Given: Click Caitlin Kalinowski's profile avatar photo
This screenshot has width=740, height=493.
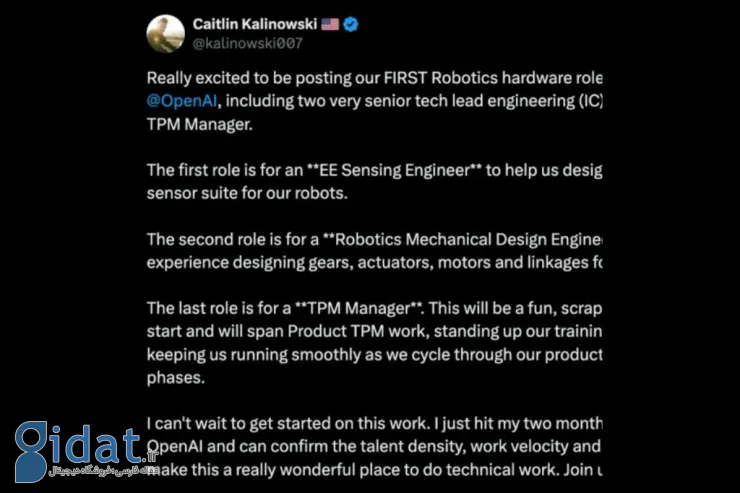Looking at the screenshot, I should point(165,34).
